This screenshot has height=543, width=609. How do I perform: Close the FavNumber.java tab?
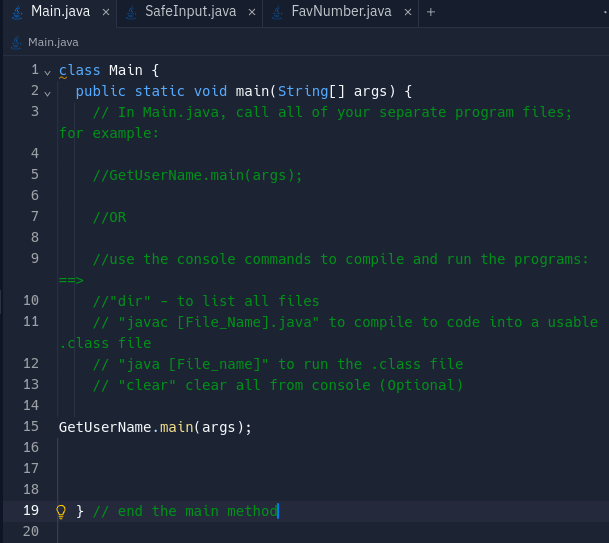coord(408,12)
